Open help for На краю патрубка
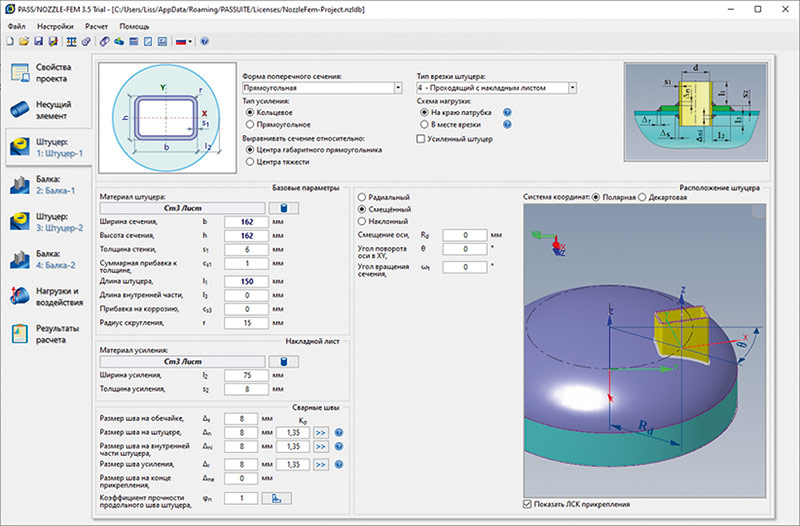 point(507,112)
